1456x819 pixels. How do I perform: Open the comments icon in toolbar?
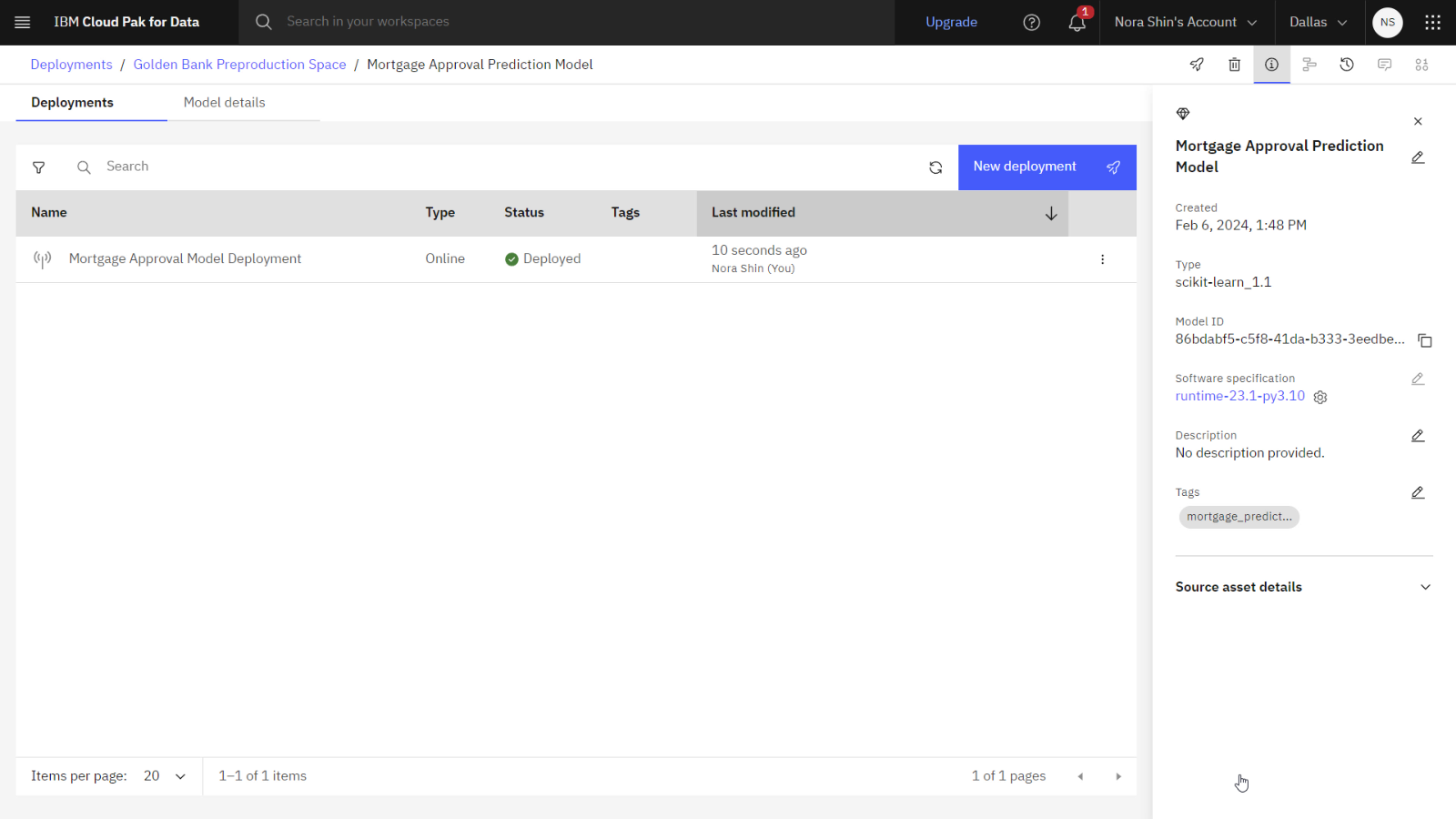click(1384, 65)
